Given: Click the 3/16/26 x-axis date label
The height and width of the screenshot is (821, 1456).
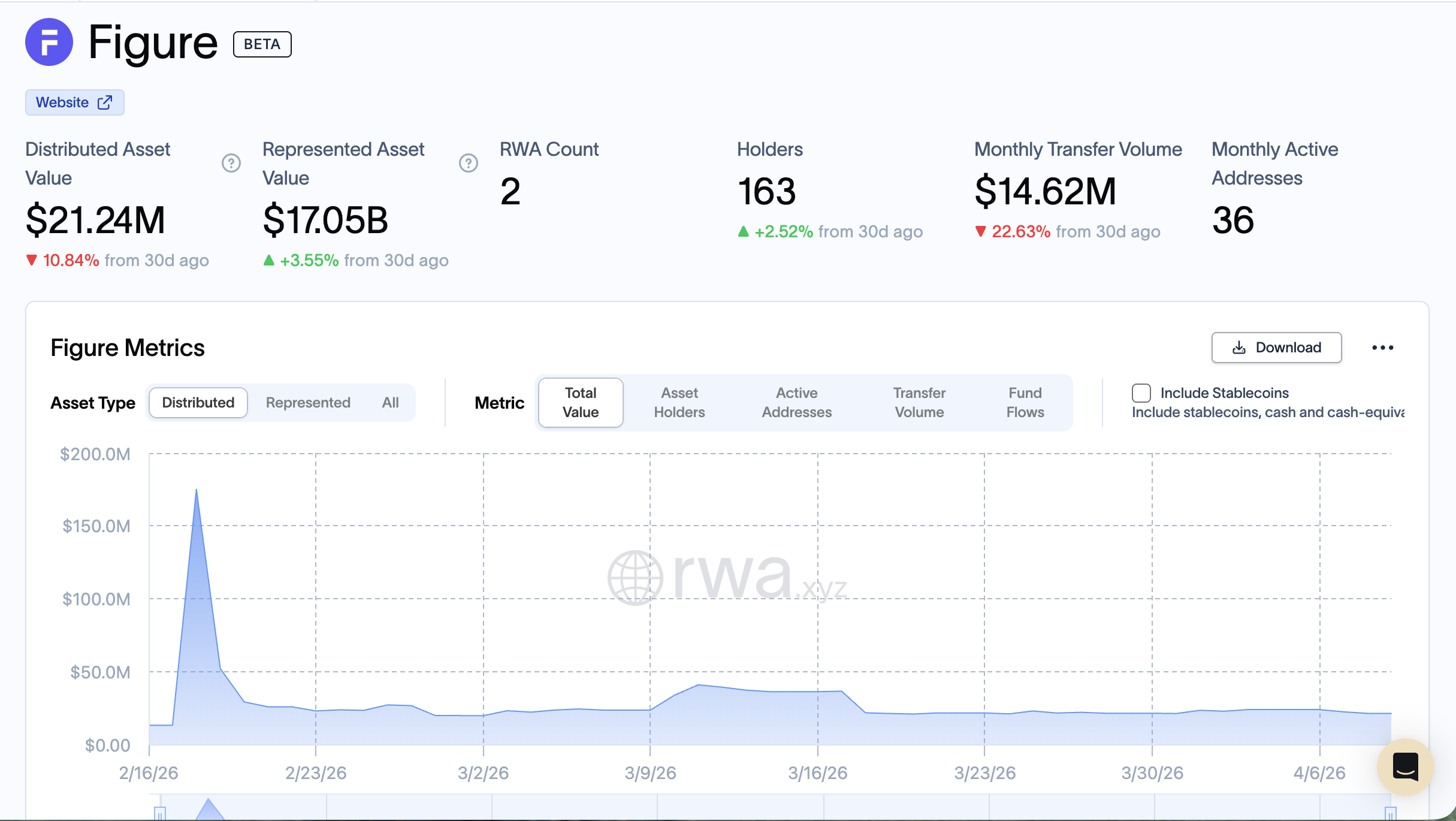Looking at the screenshot, I should click(818, 773).
